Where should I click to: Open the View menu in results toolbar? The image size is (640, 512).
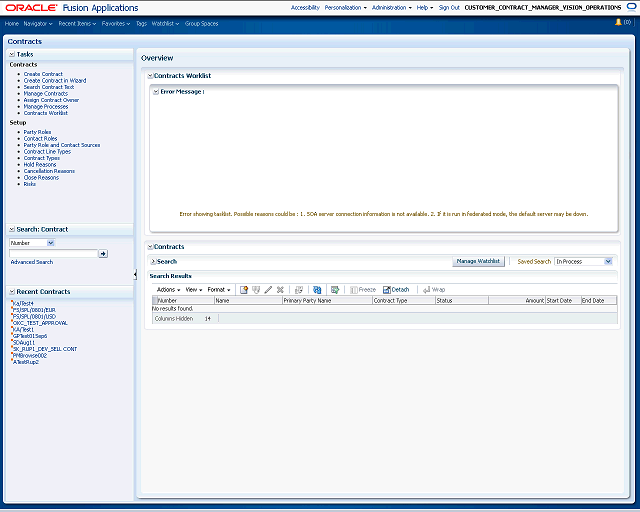[193, 290]
